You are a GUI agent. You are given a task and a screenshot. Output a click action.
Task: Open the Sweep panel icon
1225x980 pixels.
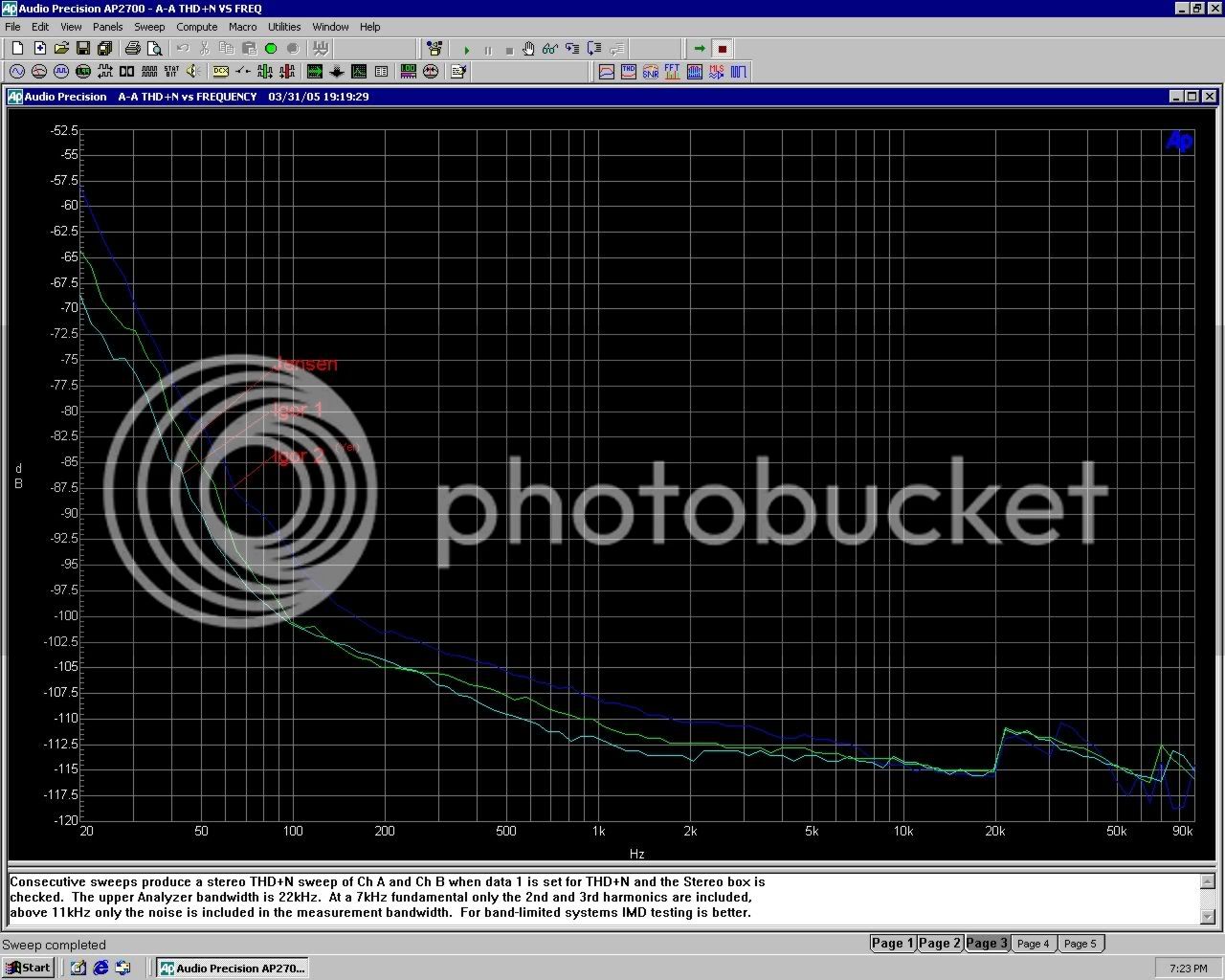click(x=315, y=71)
